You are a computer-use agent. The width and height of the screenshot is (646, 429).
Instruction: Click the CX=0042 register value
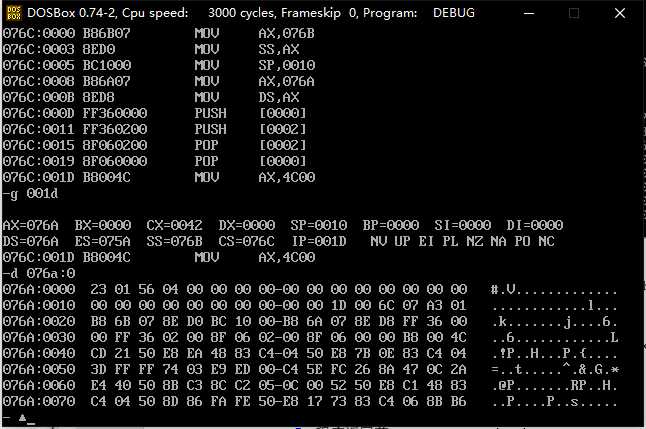click(174, 225)
